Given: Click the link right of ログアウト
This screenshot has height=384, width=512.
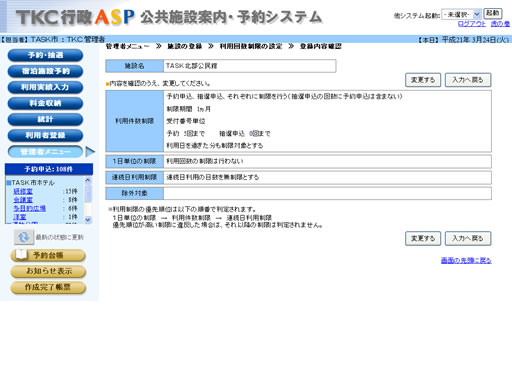Looking at the screenshot, I should [x=500, y=24].
